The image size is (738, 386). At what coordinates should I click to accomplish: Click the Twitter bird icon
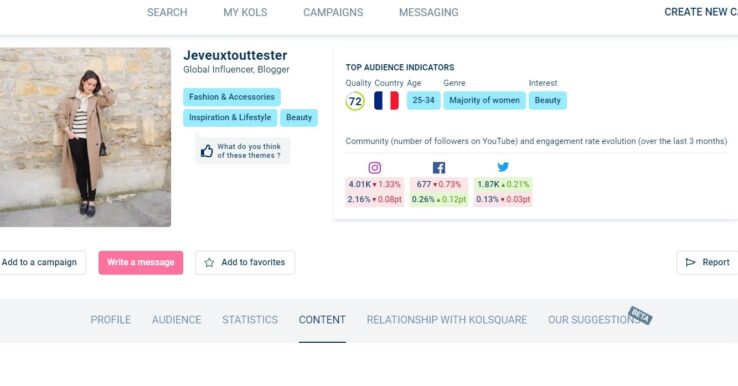coord(503,167)
